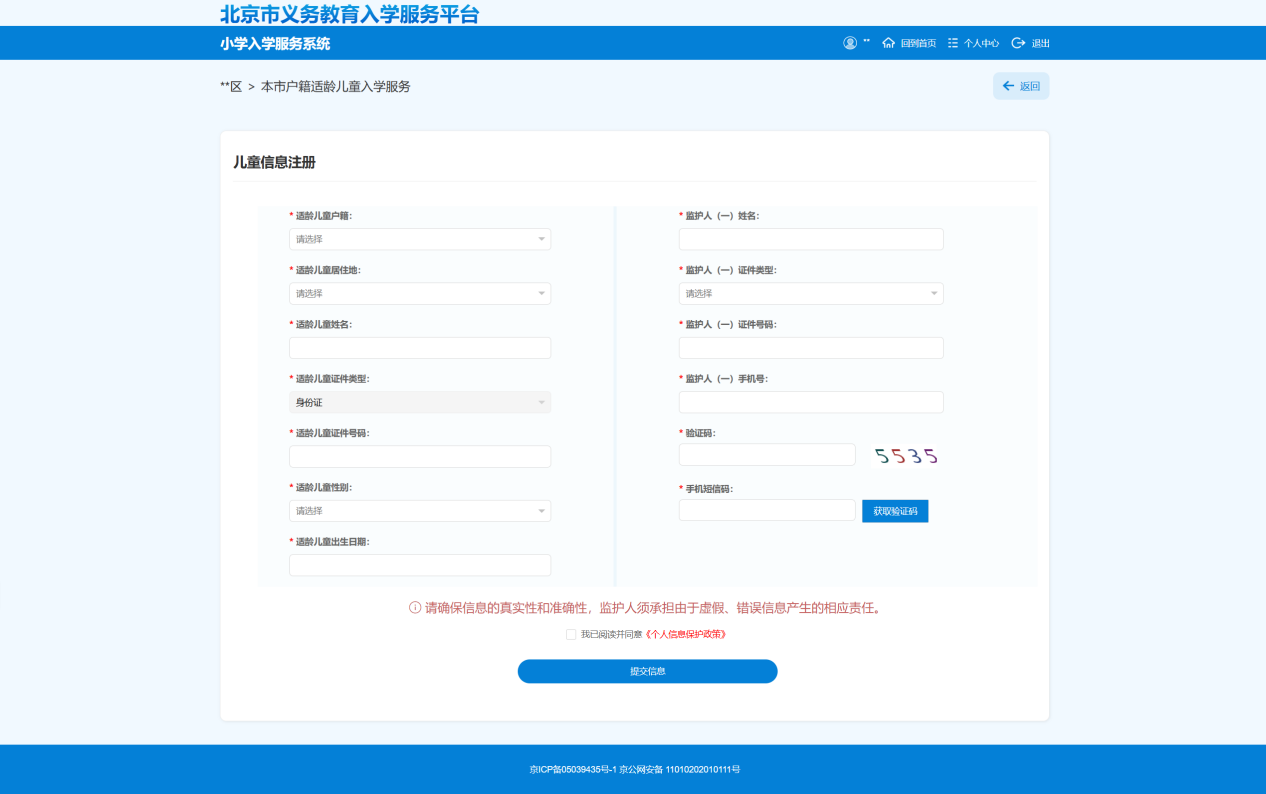Viewport: 1266px width, 794px height.
Task: Open 个人中心 list icon
Action: (x=953, y=43)
